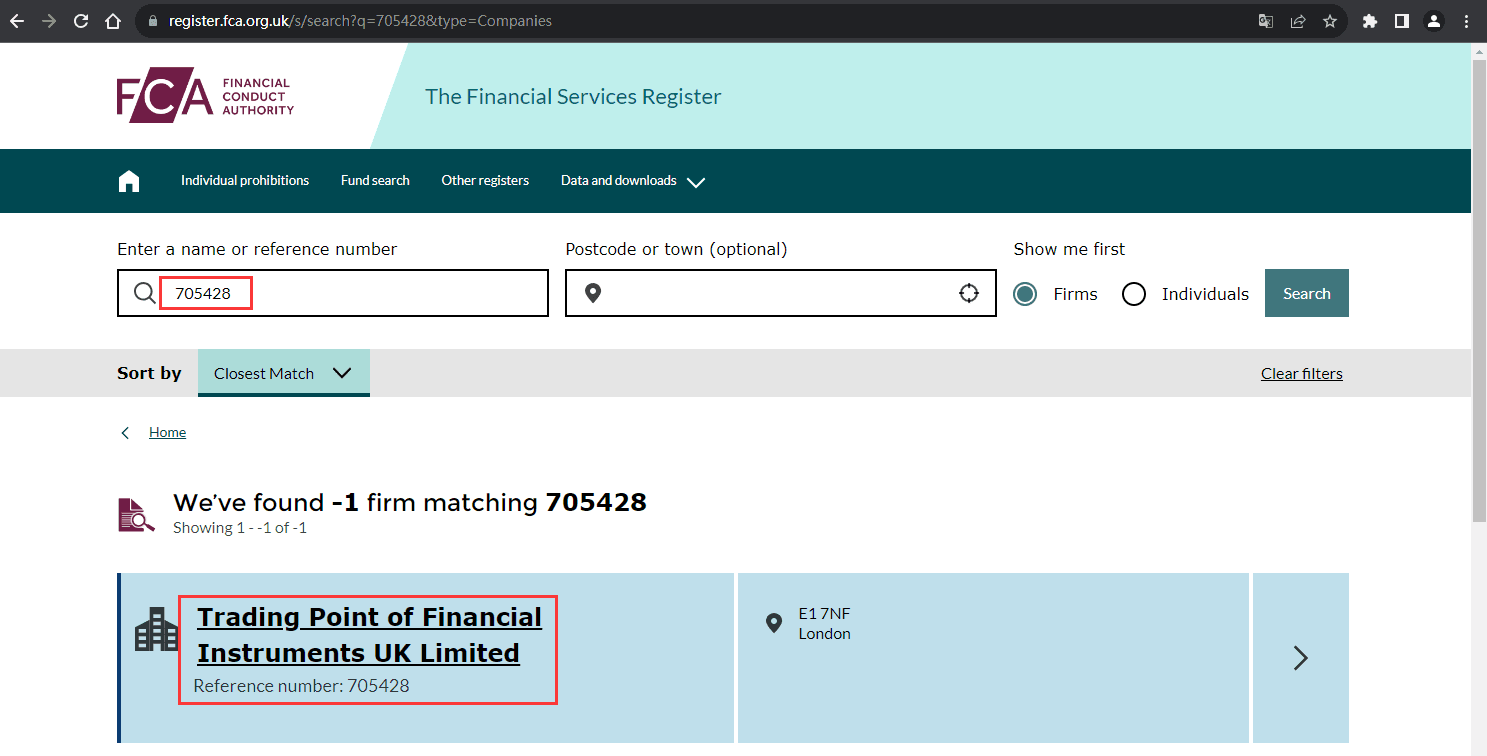Click the found -1 firm matching heading
This screenshot has height=756, width=1487.
pyautogui.click(x=410, y=502)
